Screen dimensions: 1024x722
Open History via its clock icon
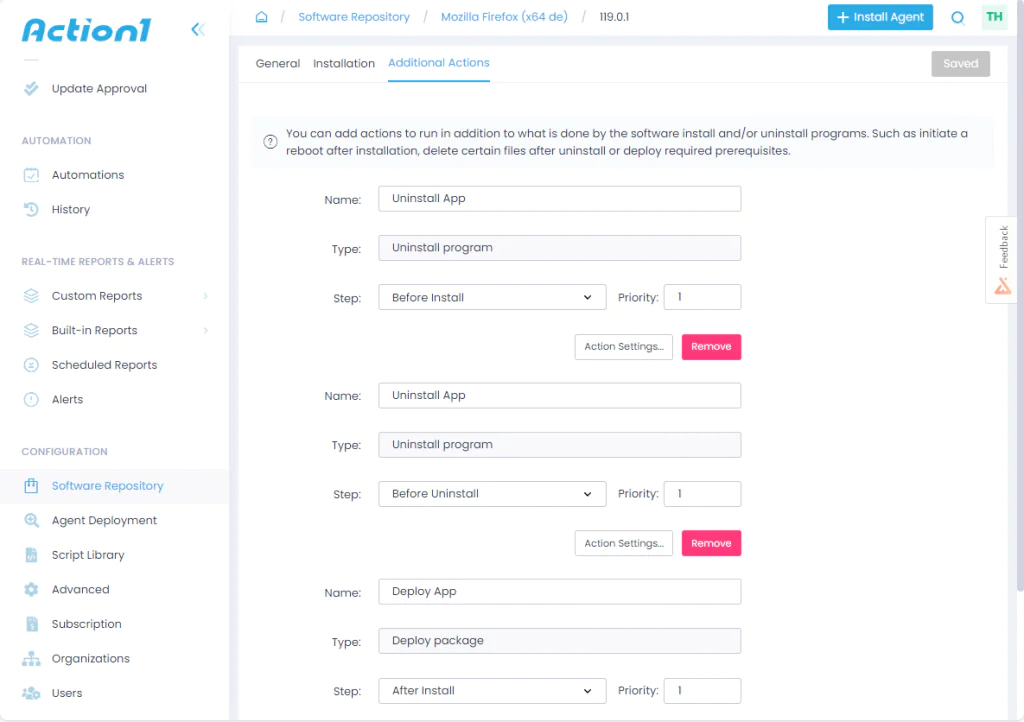[31, 210]
